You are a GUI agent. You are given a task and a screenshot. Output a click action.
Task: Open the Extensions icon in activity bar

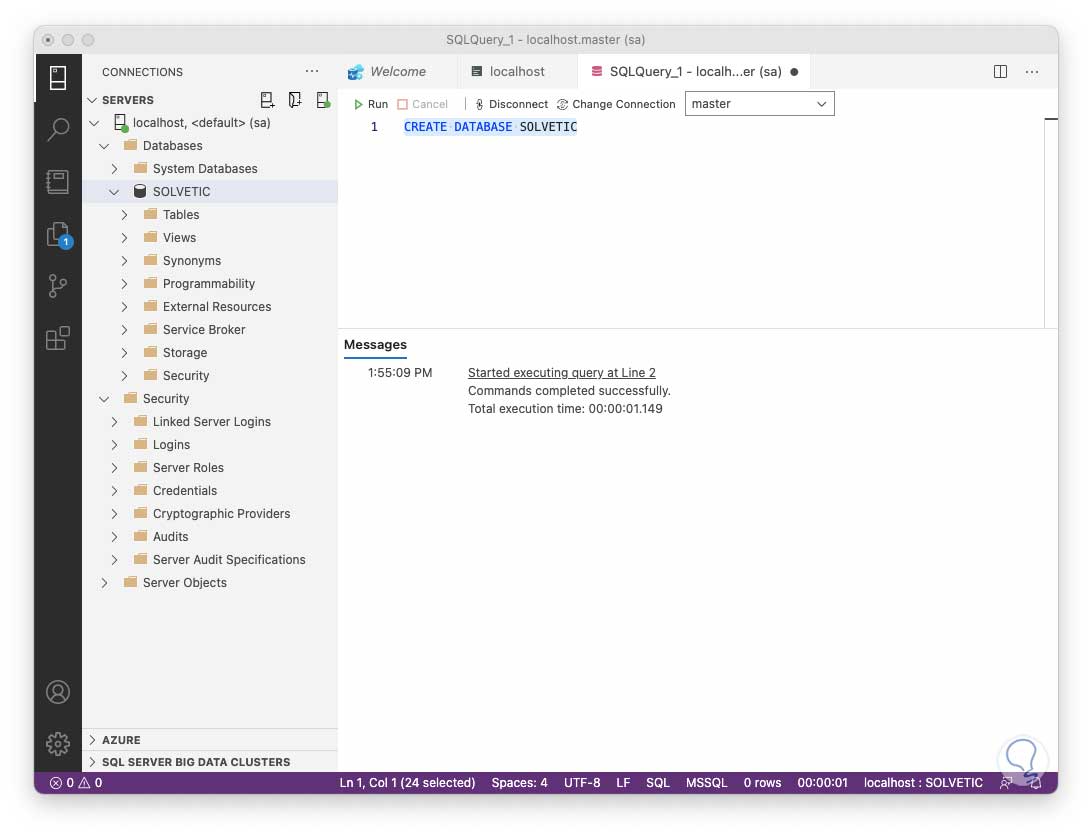58,339
